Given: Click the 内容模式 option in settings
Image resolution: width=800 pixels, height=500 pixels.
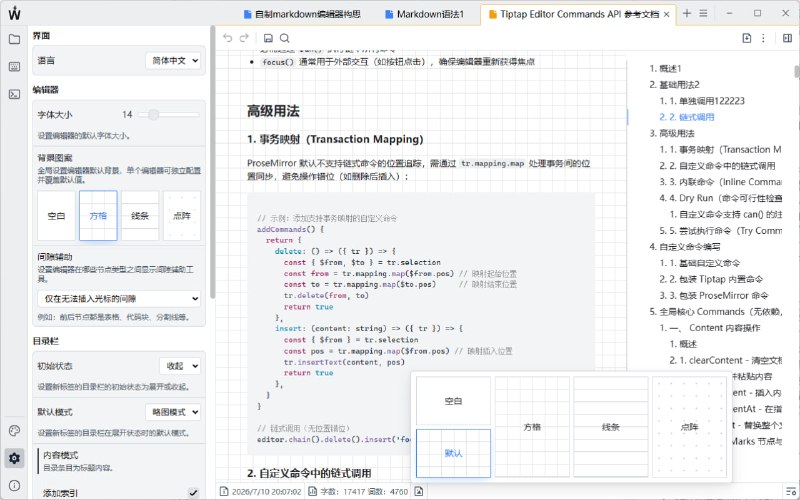Looking at the screenshot, I should coord(121,461).
